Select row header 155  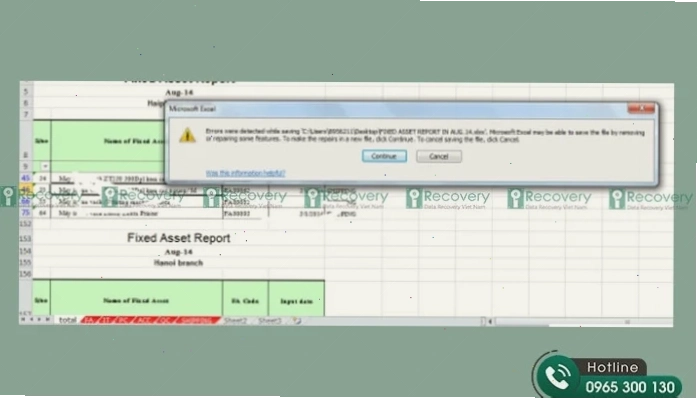tap(26, 263)
